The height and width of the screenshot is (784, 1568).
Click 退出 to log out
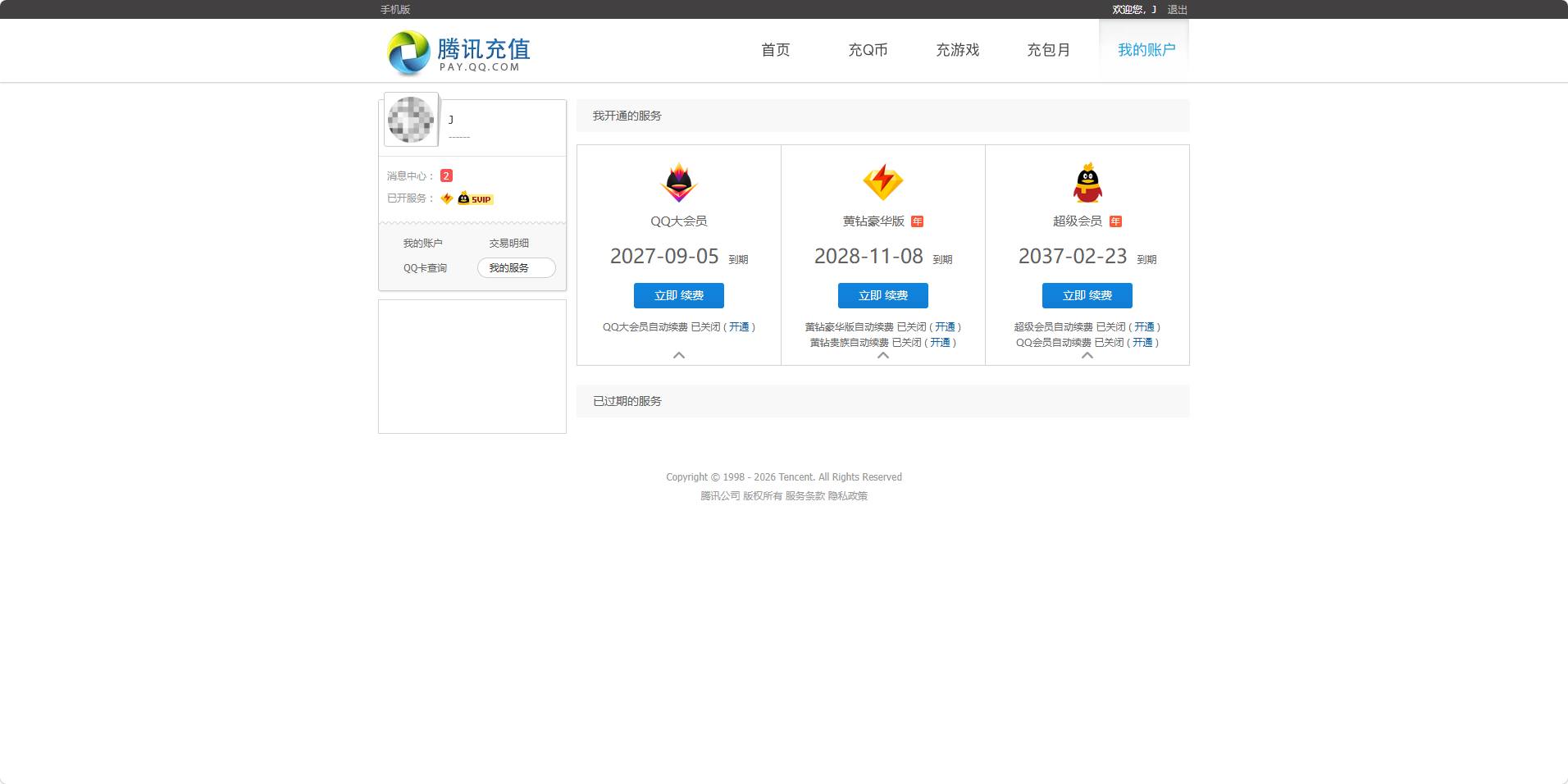point(1178,10)
